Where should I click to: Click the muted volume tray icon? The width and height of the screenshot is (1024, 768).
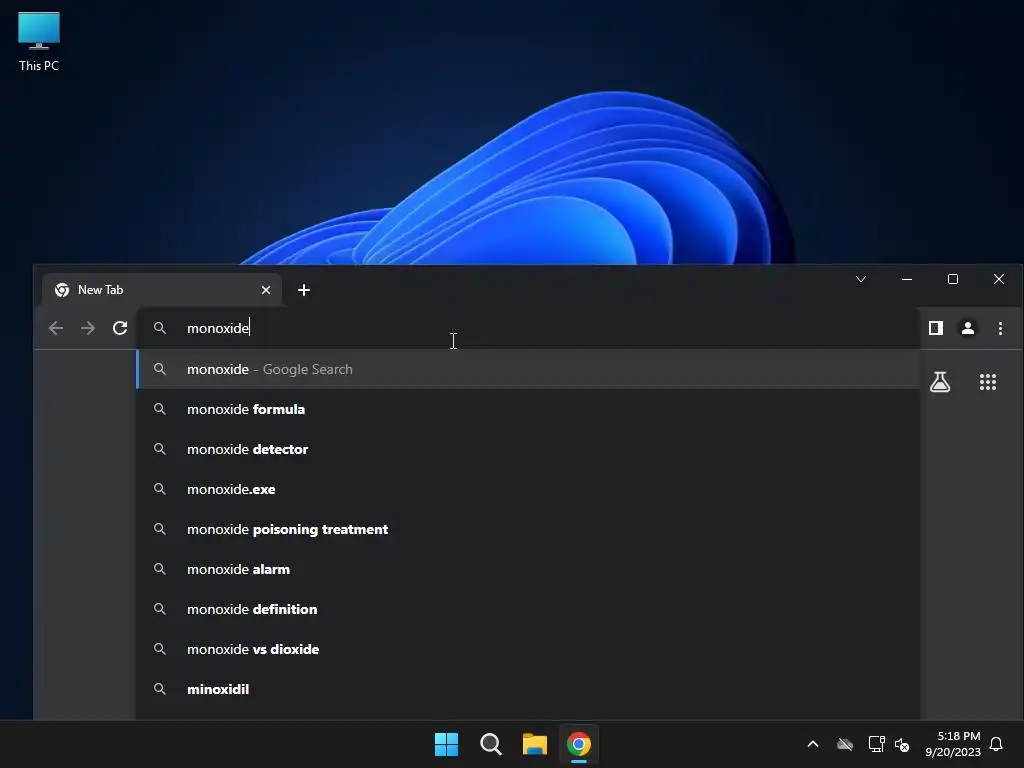902,744
